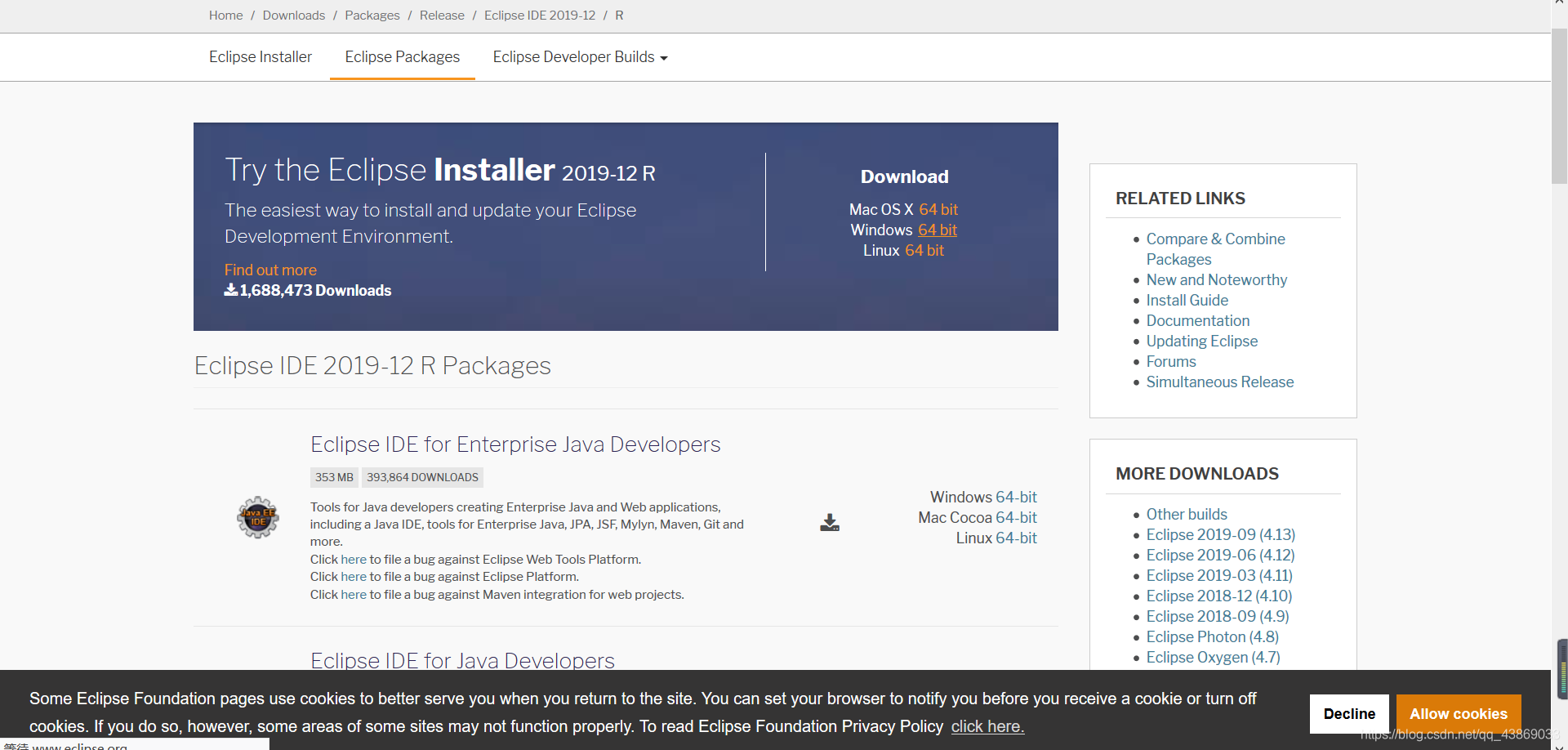
Task: Download Enterprise Java package for Windows 64-bit
Action: (x=1016, y=498)
